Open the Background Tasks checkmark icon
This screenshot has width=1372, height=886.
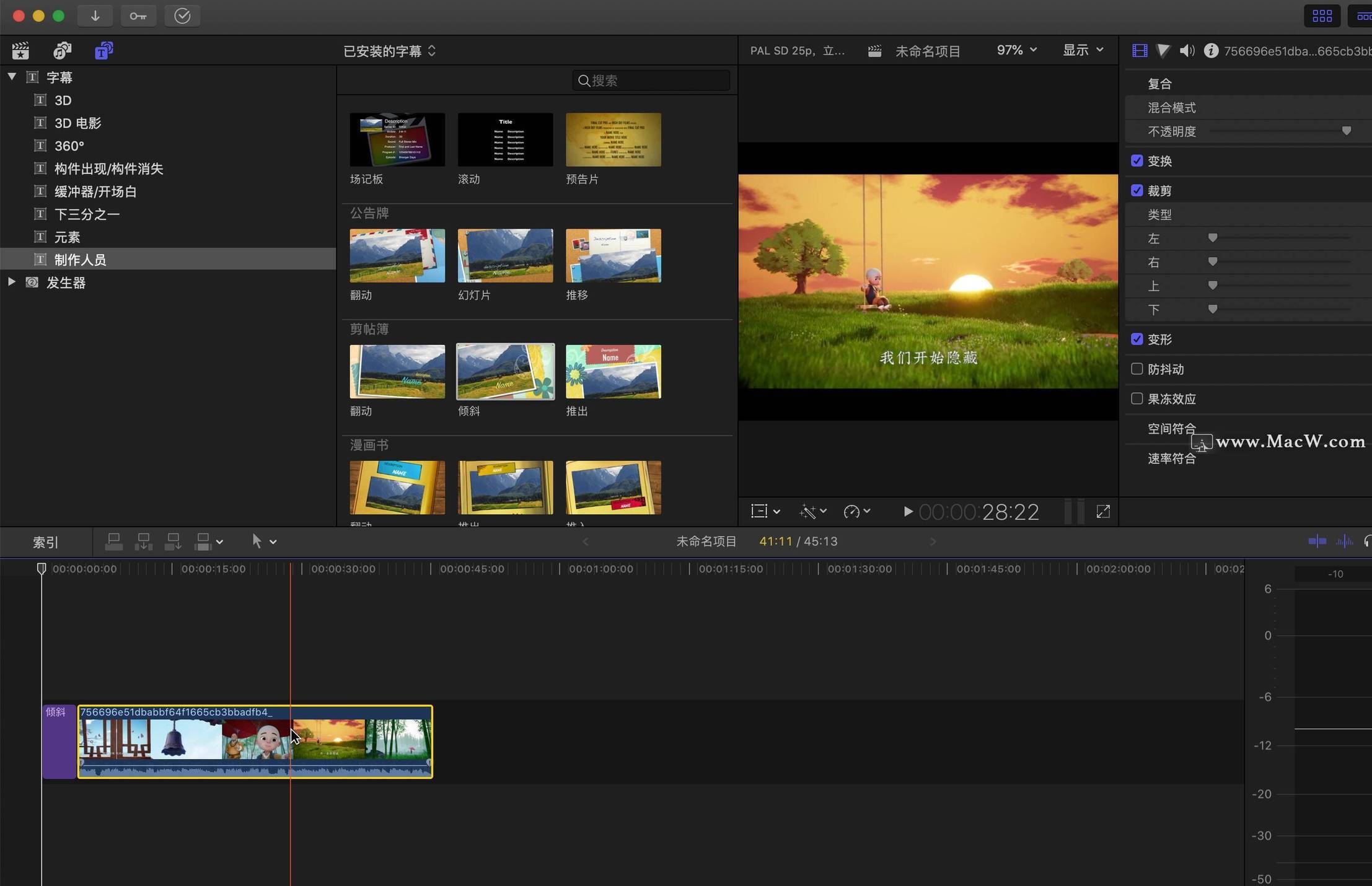pos(182,16)
